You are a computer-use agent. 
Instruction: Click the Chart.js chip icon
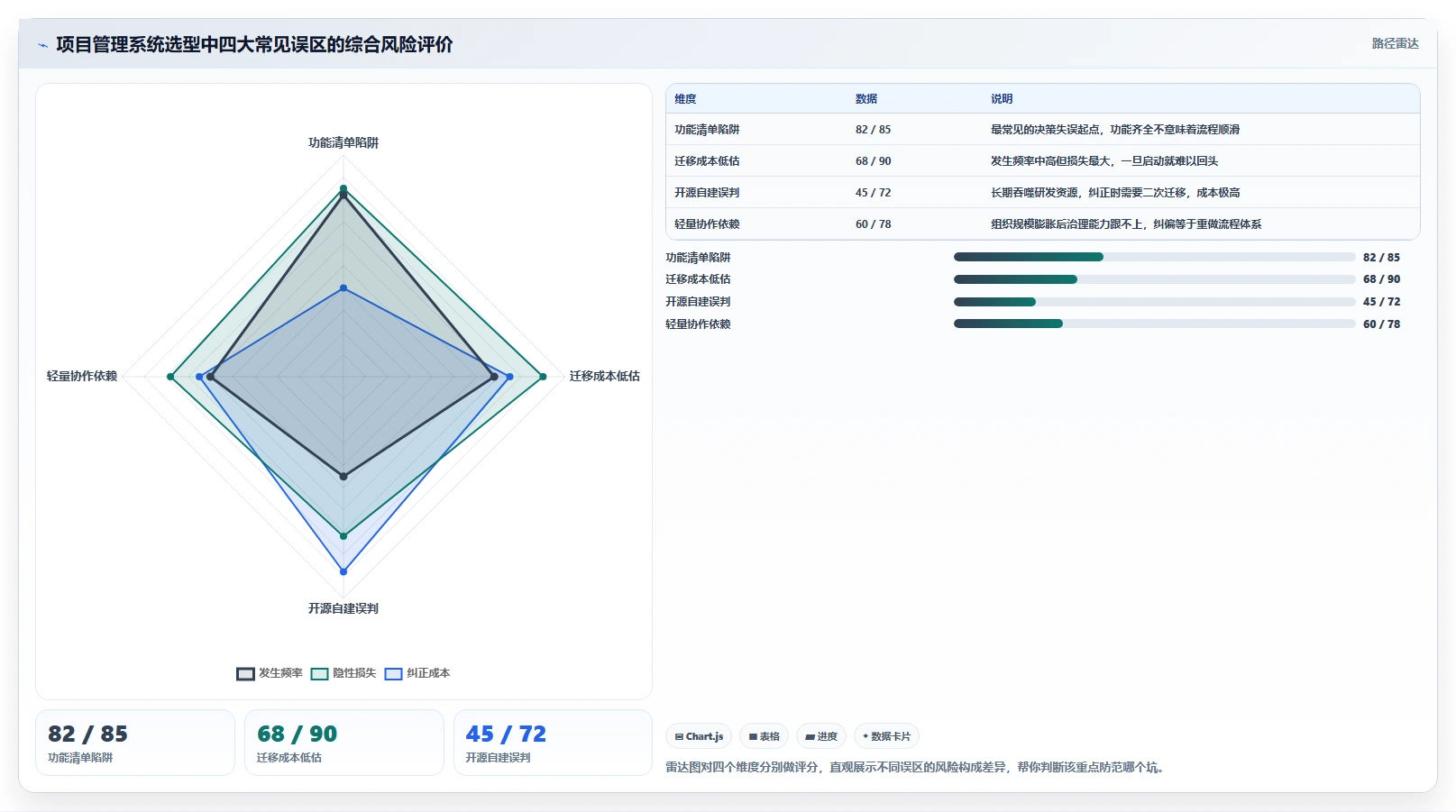pos(679,736)
